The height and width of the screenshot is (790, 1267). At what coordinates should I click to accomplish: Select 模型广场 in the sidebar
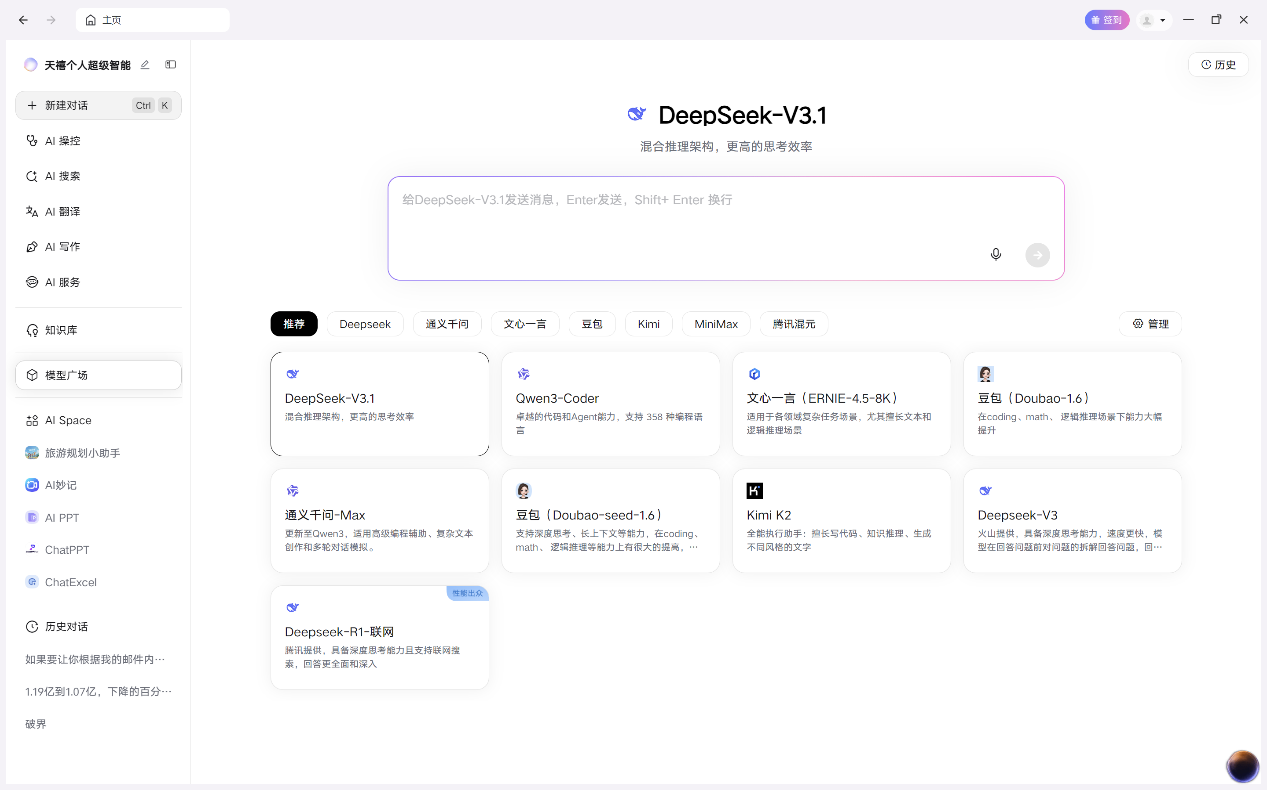click(98, 375)
